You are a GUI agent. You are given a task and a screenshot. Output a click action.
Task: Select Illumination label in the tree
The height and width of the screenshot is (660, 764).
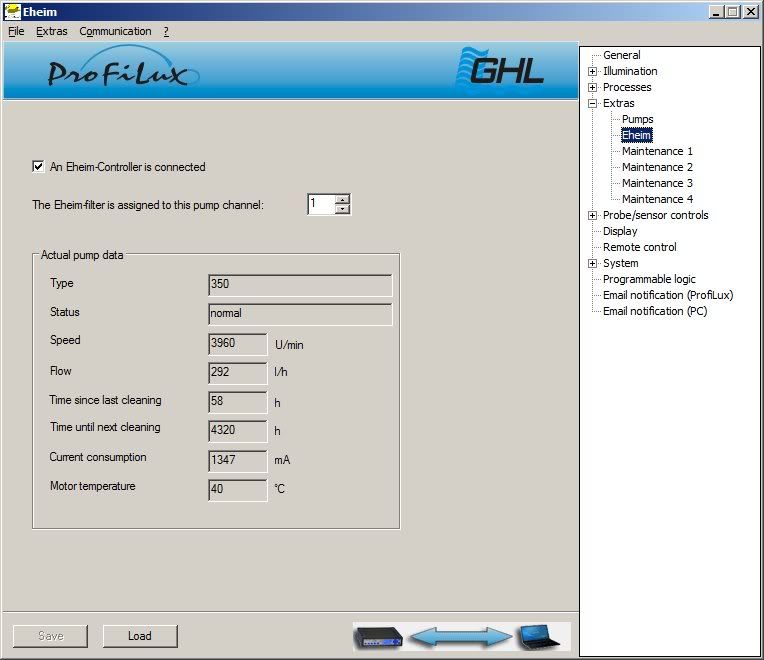[630, 71]
